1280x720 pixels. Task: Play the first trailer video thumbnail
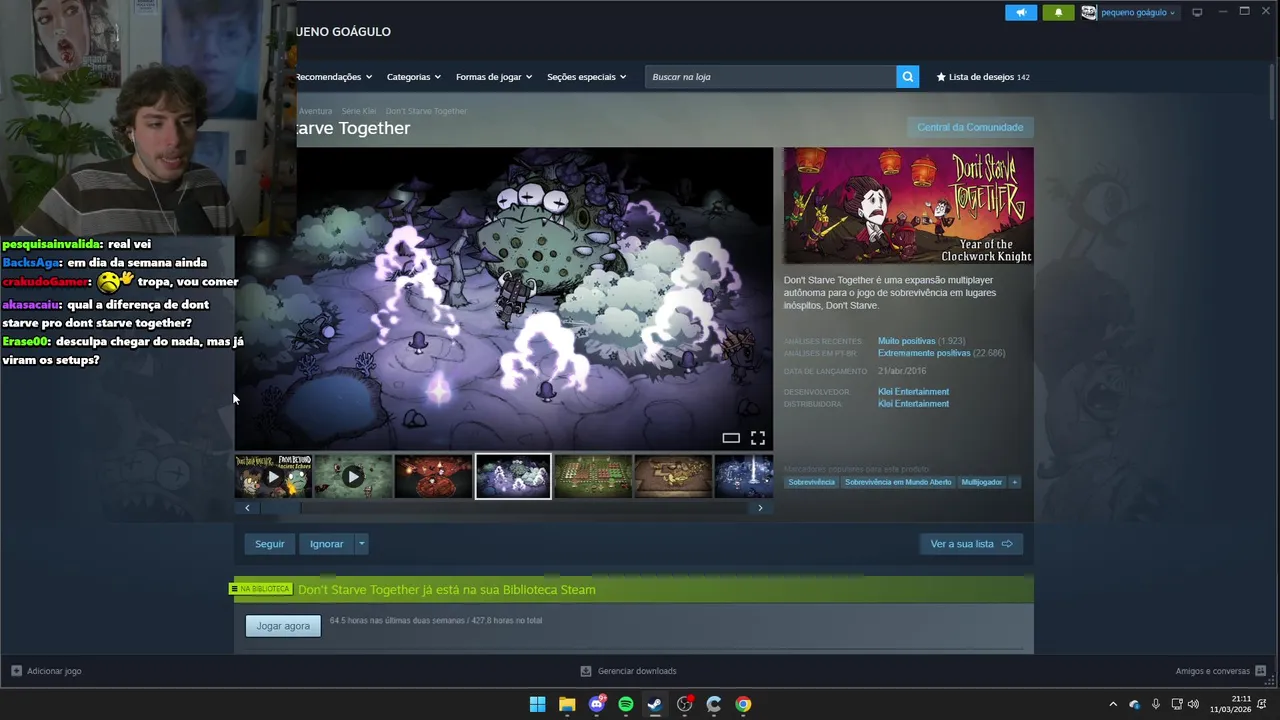(273, 477)
